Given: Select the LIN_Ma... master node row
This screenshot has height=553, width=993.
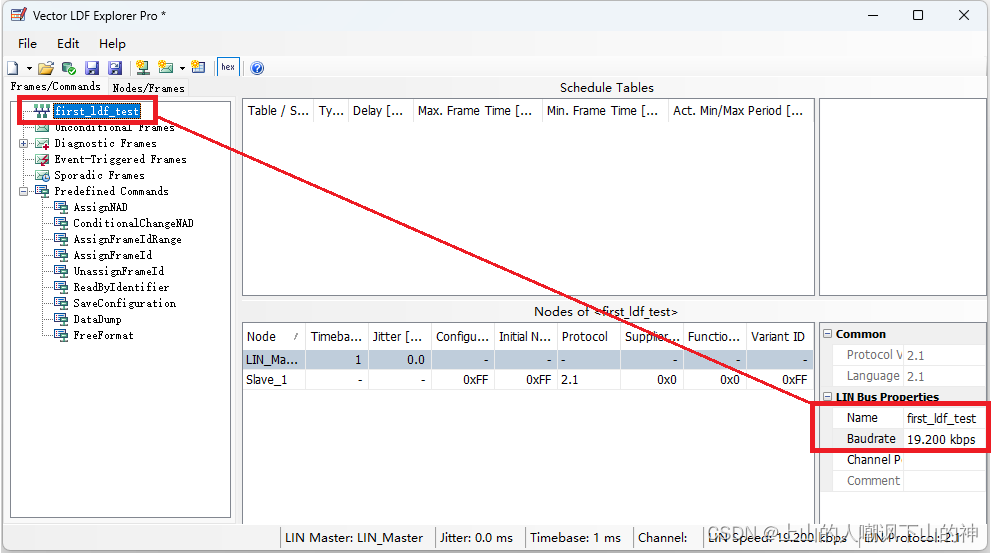Looking at the screenshot, I should 528,360.
